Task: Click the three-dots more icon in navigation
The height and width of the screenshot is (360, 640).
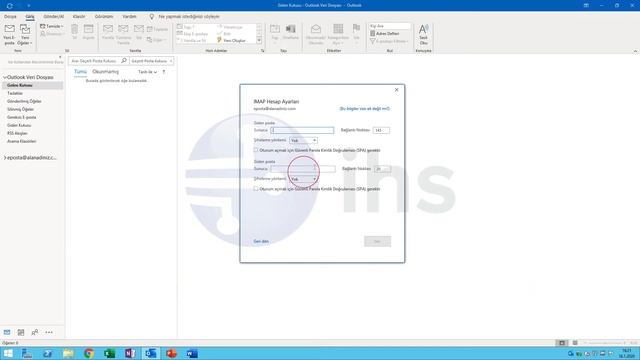Action: tap(49, 332)
